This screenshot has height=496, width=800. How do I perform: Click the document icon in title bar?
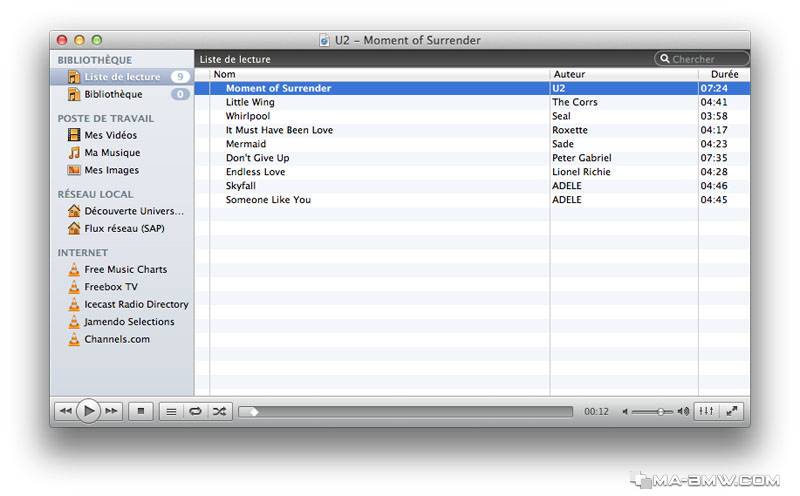324,40
